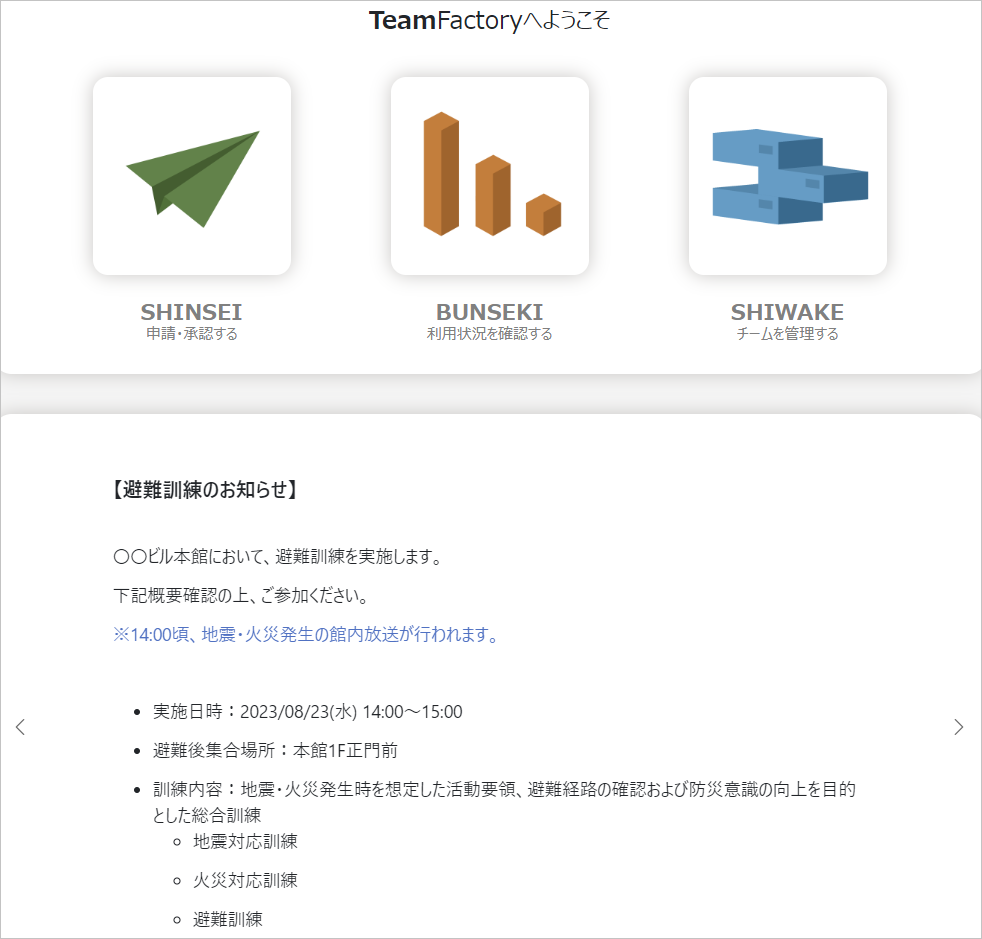982x939 pixels.
Task: Open the SHIWAKE blue blocks icon card
Action: tap(788, 176)
